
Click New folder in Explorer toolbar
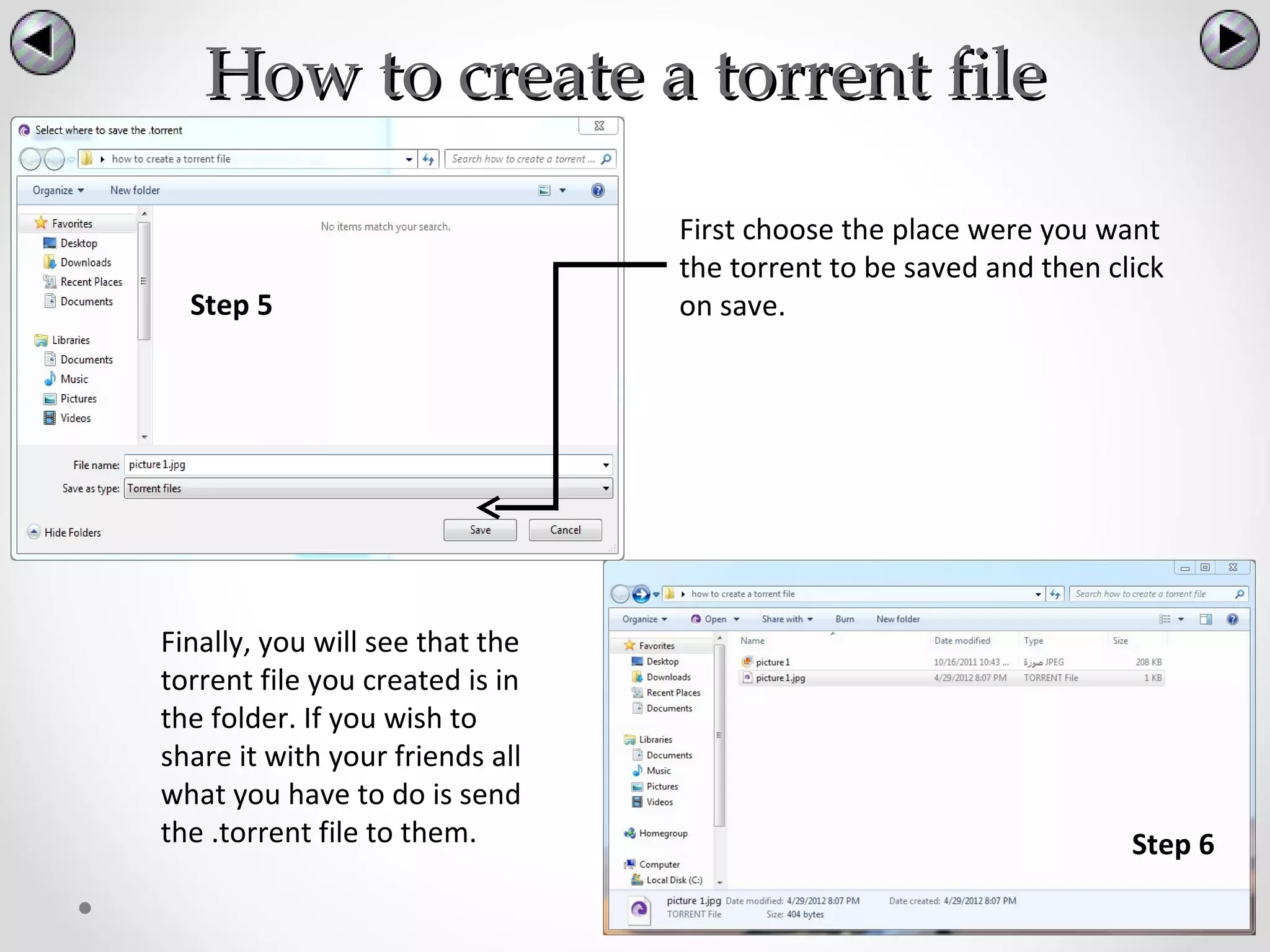coord(898,619)
